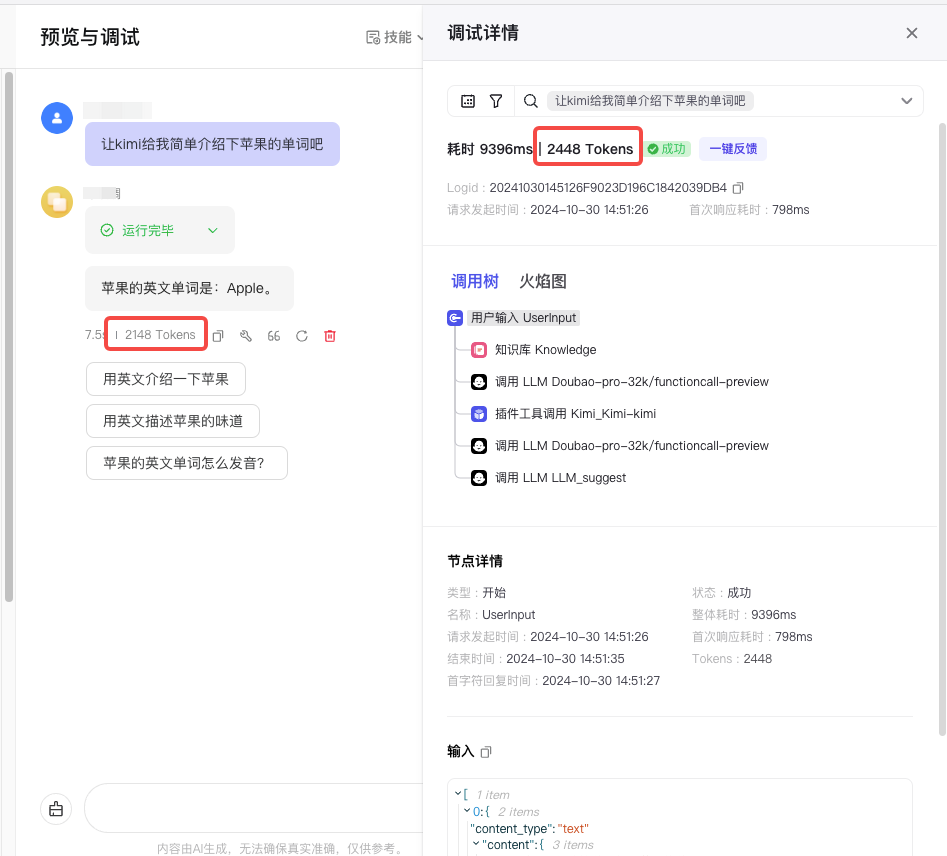Select the 插件工具调用 Kimi_Kimi-kimi node
Image resolution: width=947 pixels, height=856 pixels.
575,414
